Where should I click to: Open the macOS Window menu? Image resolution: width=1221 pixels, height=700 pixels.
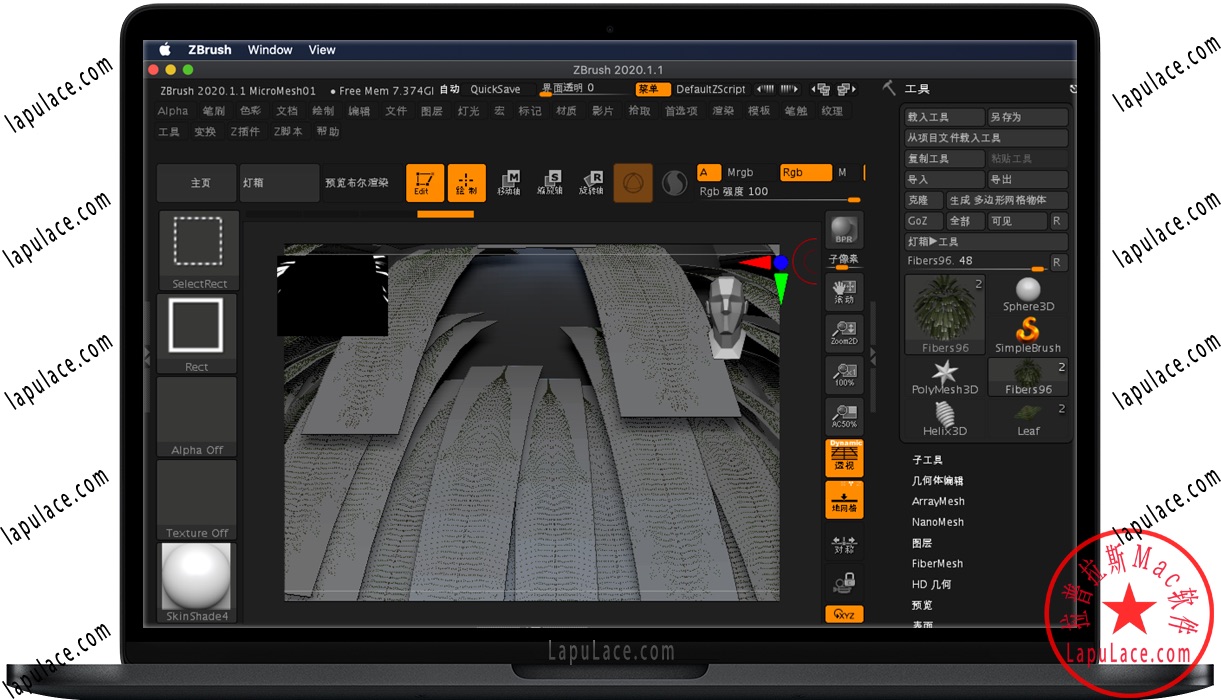click(270, 50)
